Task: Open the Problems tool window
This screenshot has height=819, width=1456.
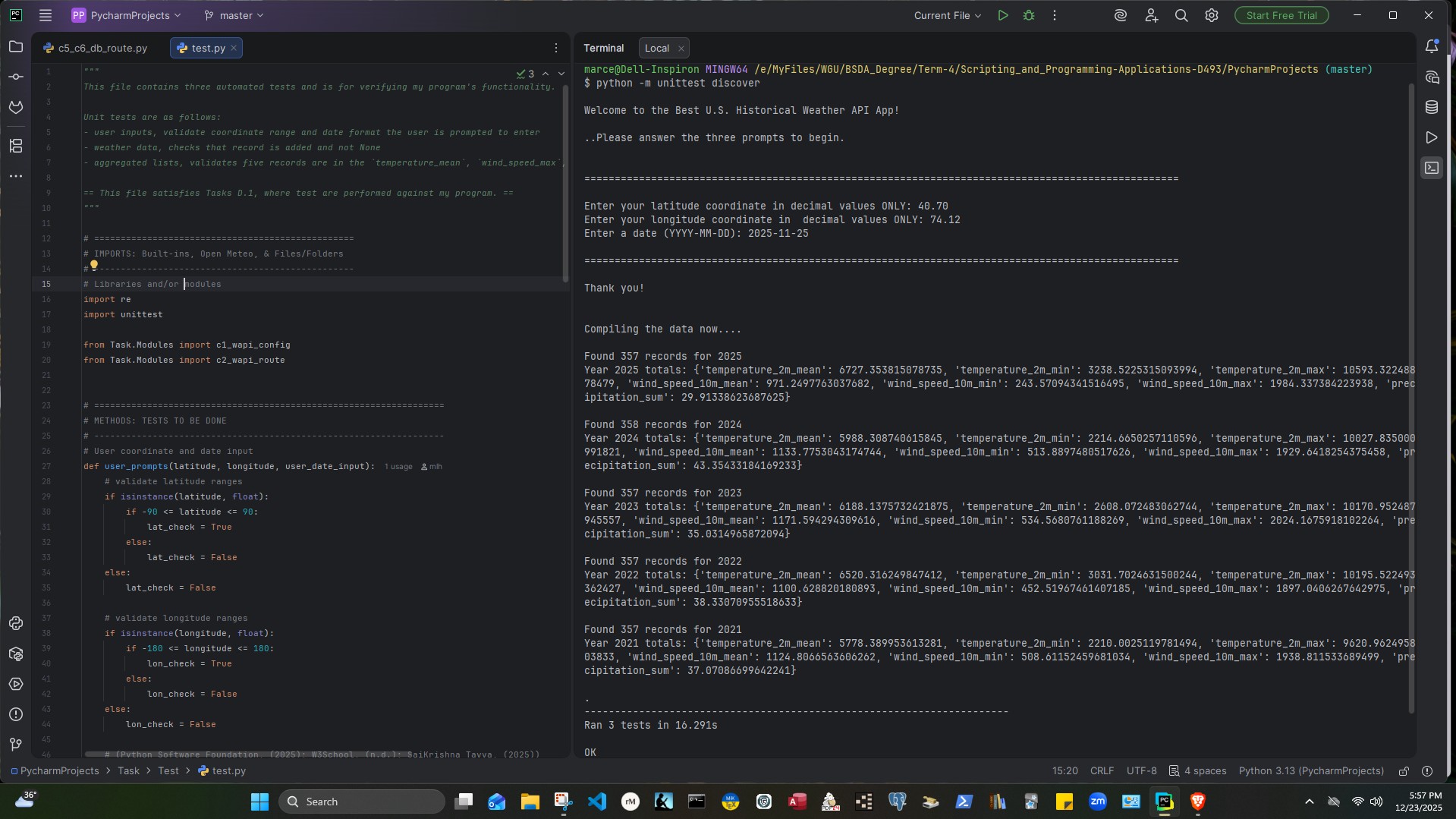Action: tap(16, 714)
